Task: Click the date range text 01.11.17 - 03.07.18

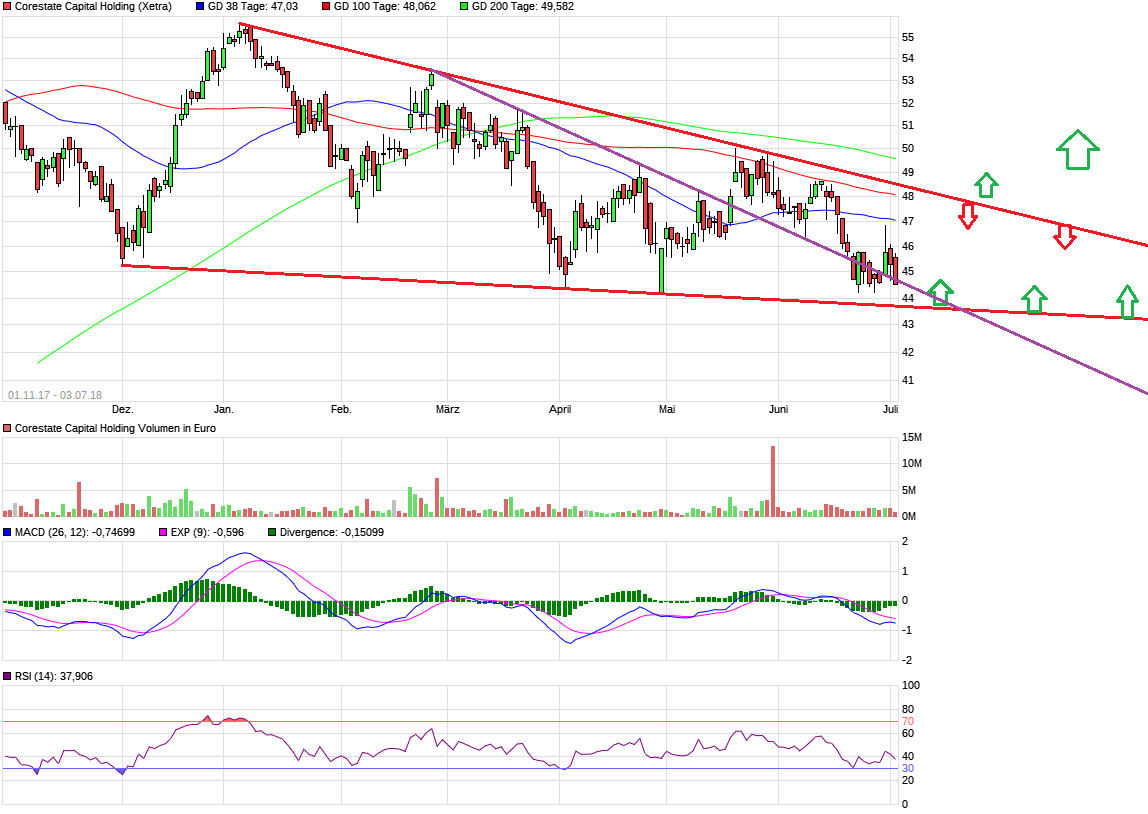Action: coord(54,392)
